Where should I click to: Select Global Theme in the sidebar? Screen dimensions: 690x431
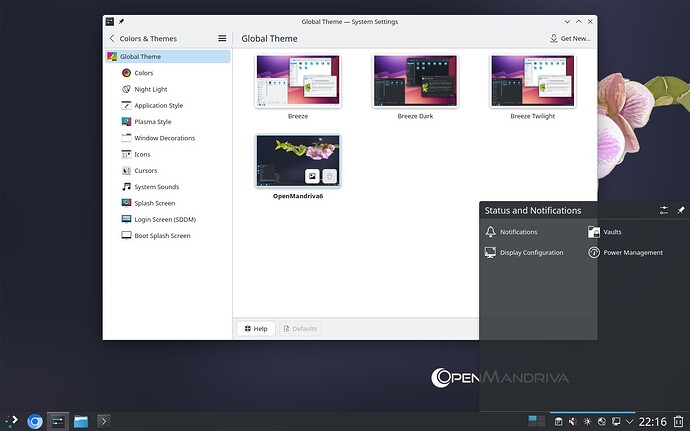pyautogui.click(x=167, y=56)
